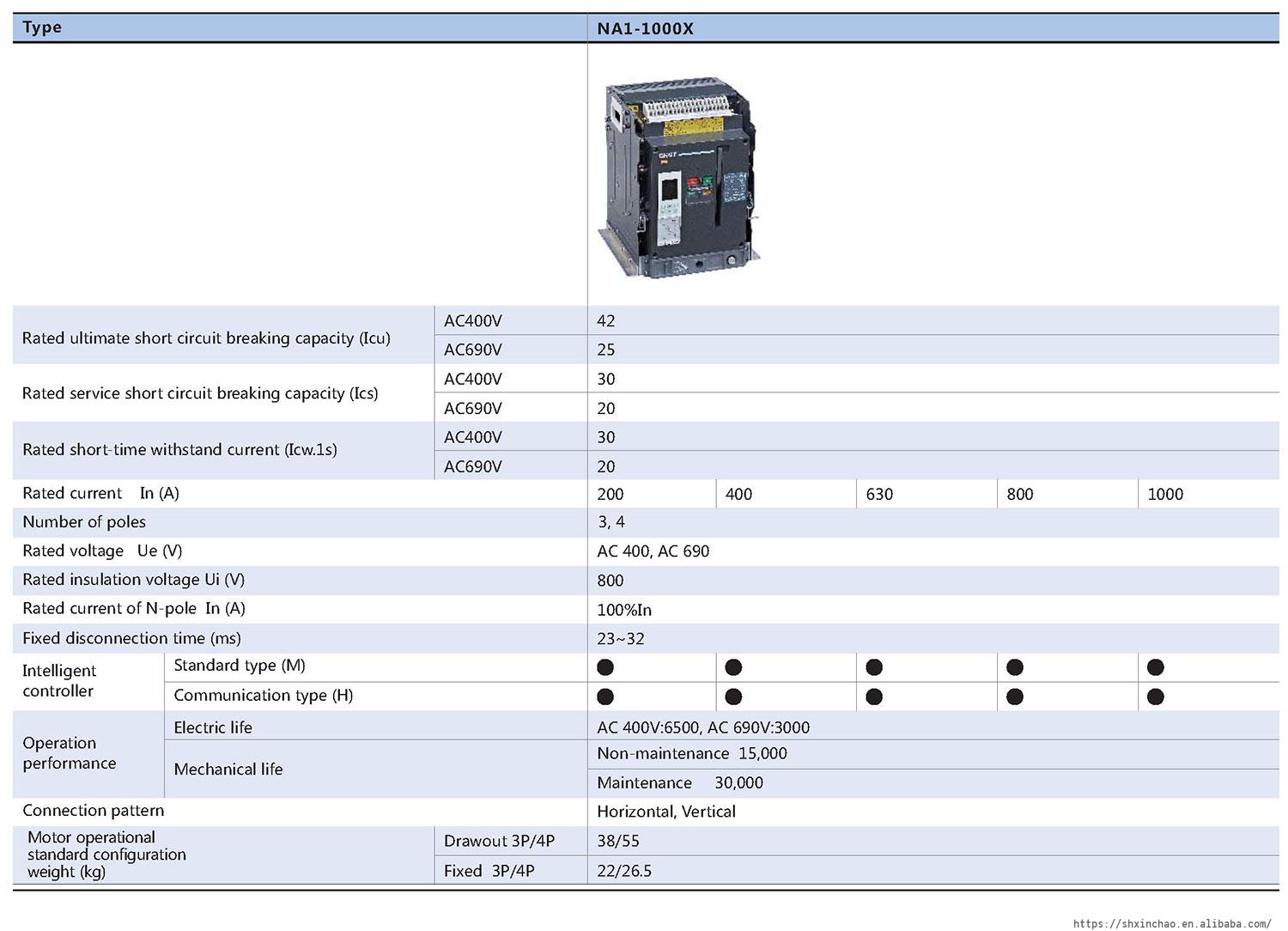The image size is (1288, 931).
Task: Select the Horizontal, Vertical connection pattern value
Action: tap(666, 812)
